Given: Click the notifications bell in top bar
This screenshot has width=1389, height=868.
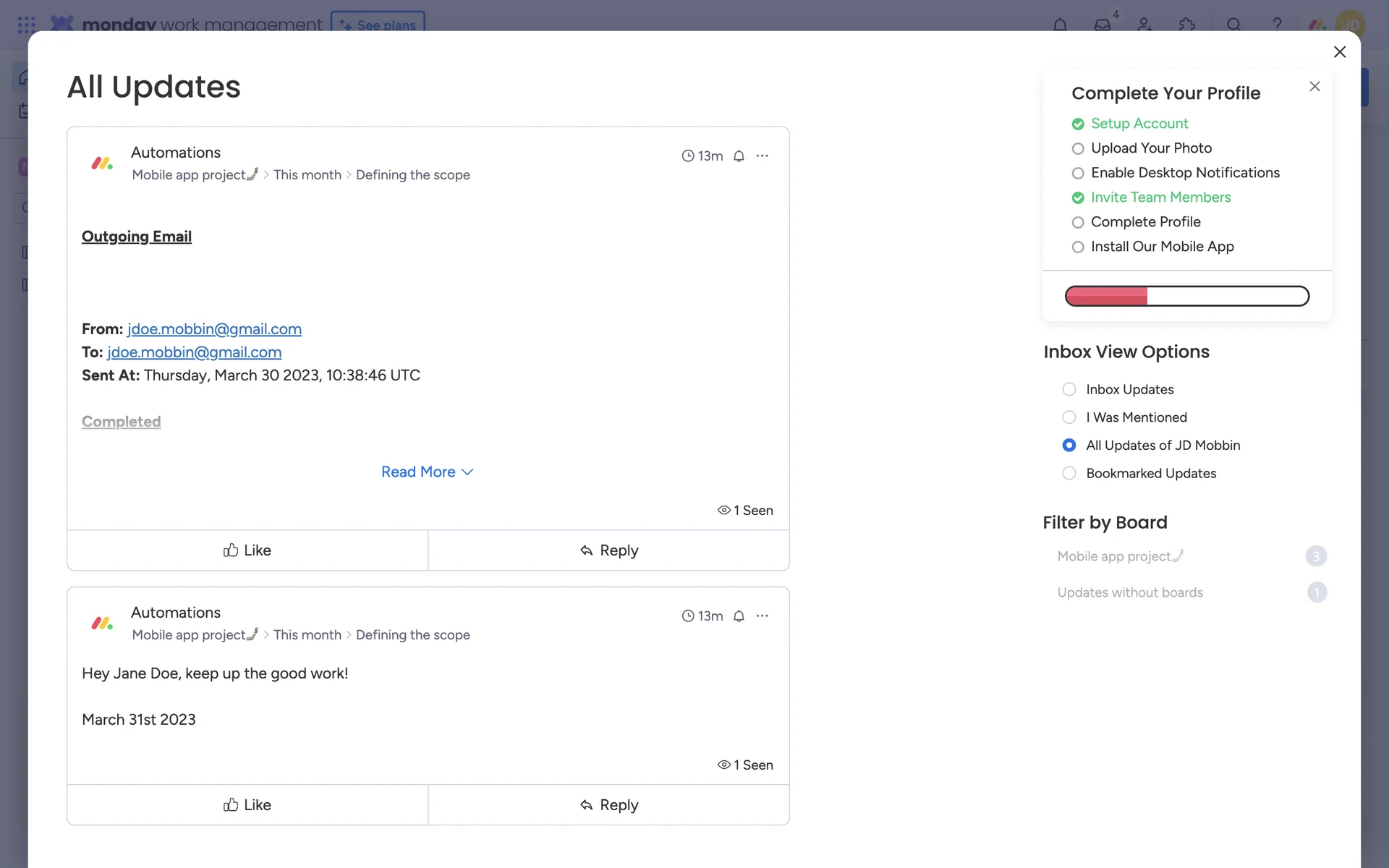Looking at the screenshot, I should point(1060,25).
